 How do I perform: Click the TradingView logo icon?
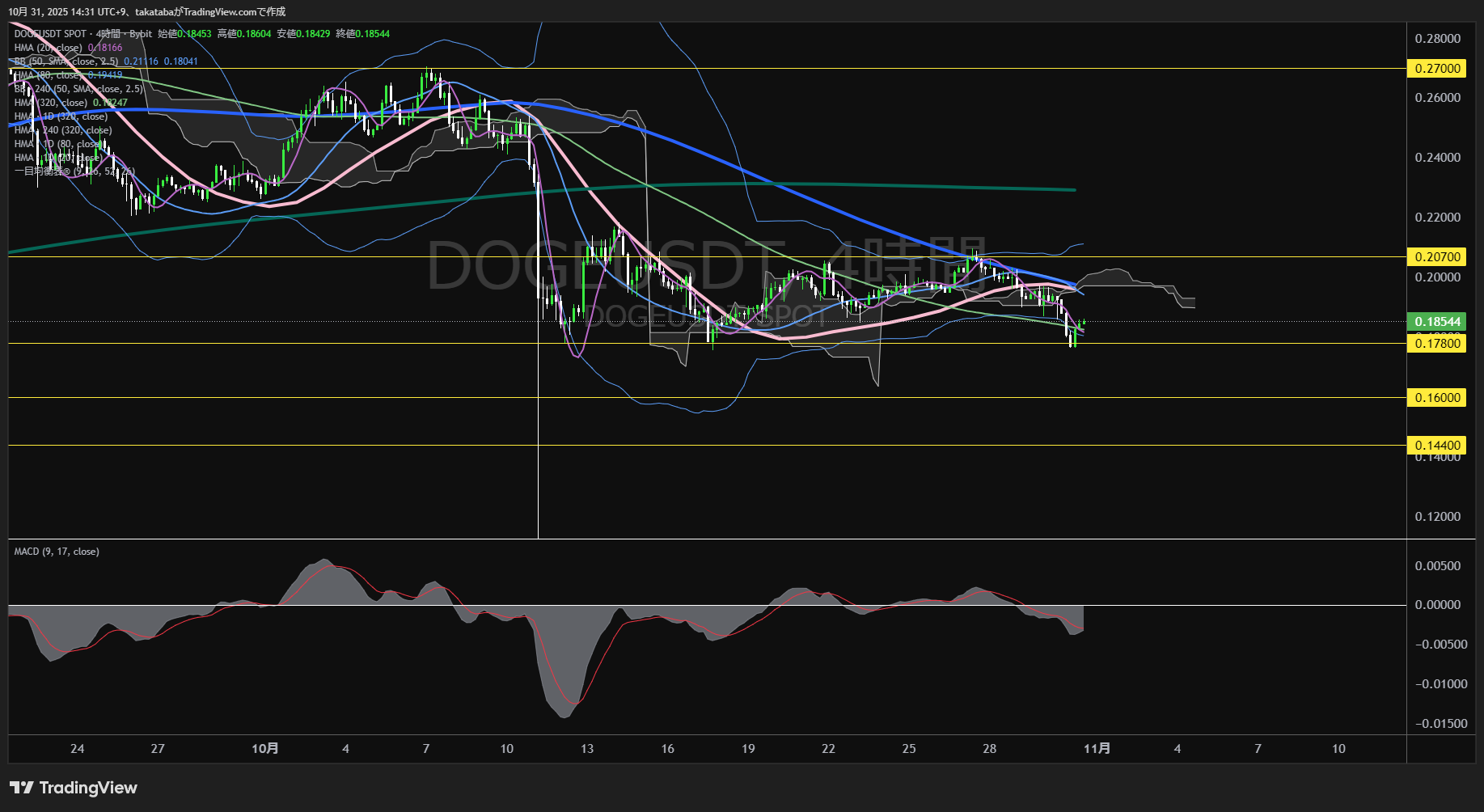[x=22, y=788]
